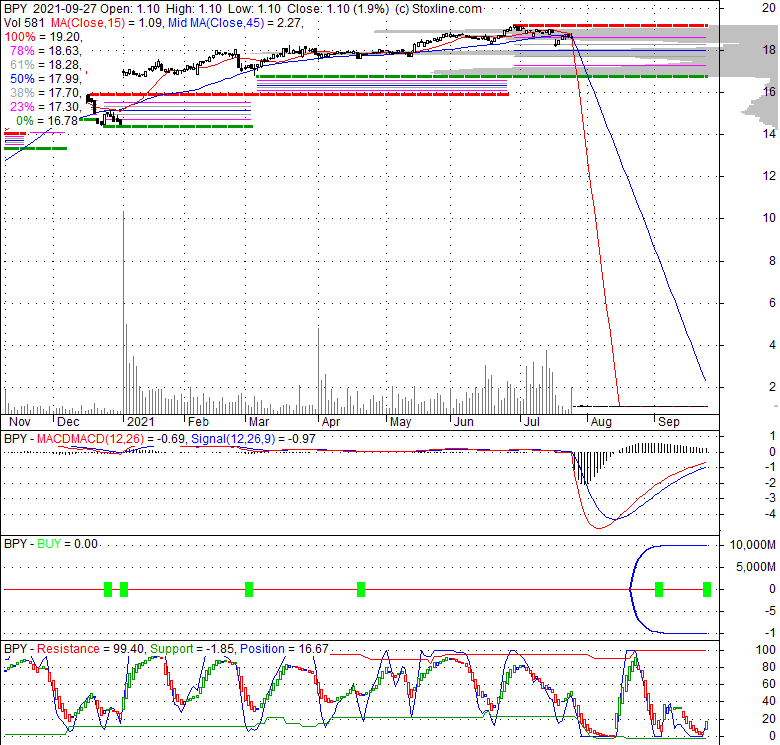This screenshot has height=745, width=780.
Task: Click the BUY = 0.00 indicator label
Action: [67, 544]
